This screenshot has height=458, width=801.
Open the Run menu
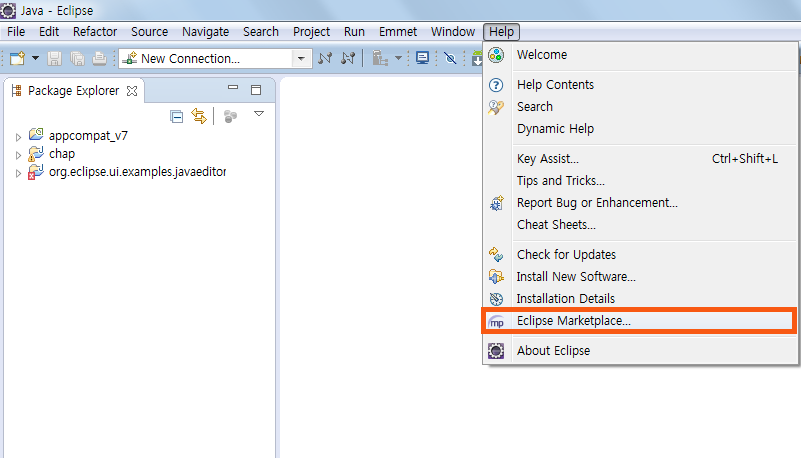[354, 32]
